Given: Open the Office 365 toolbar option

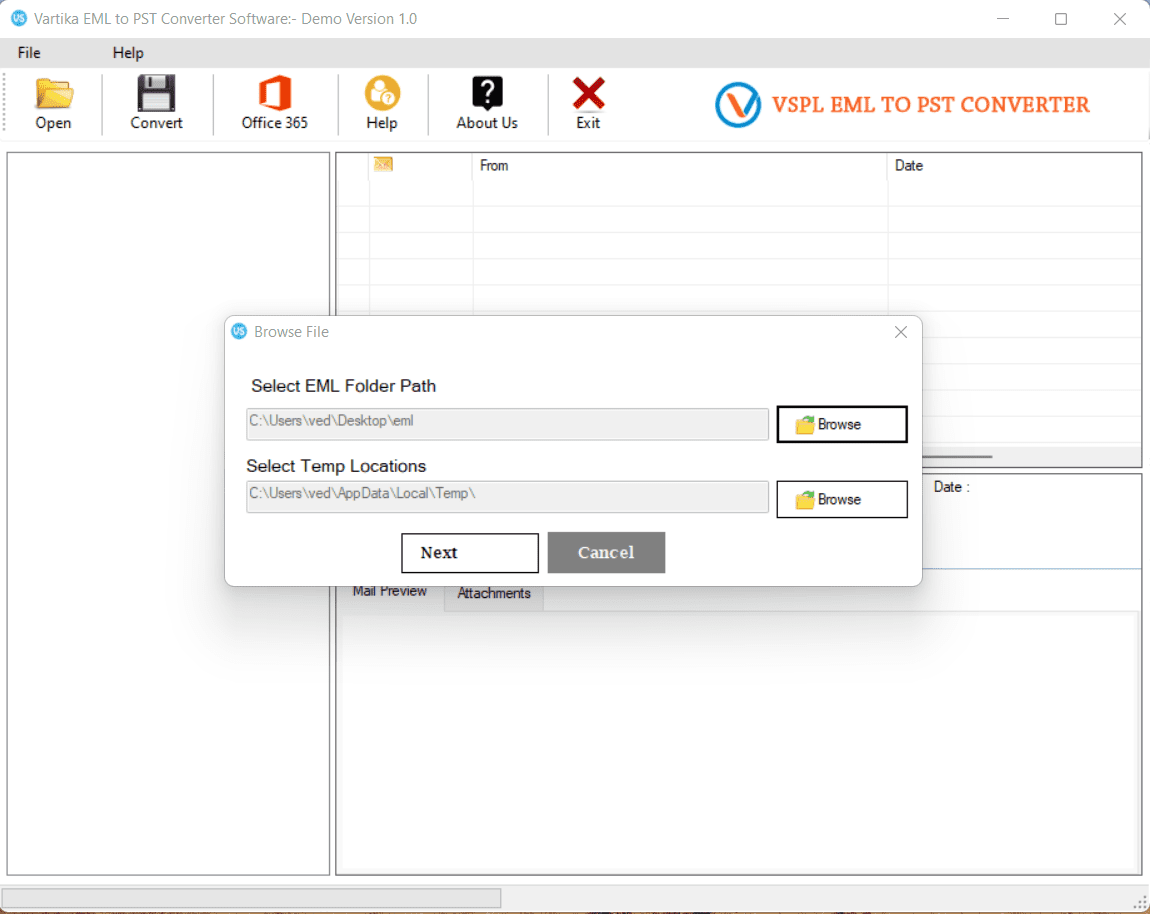Looking at the screenshot, I should [x=274, y=103].
